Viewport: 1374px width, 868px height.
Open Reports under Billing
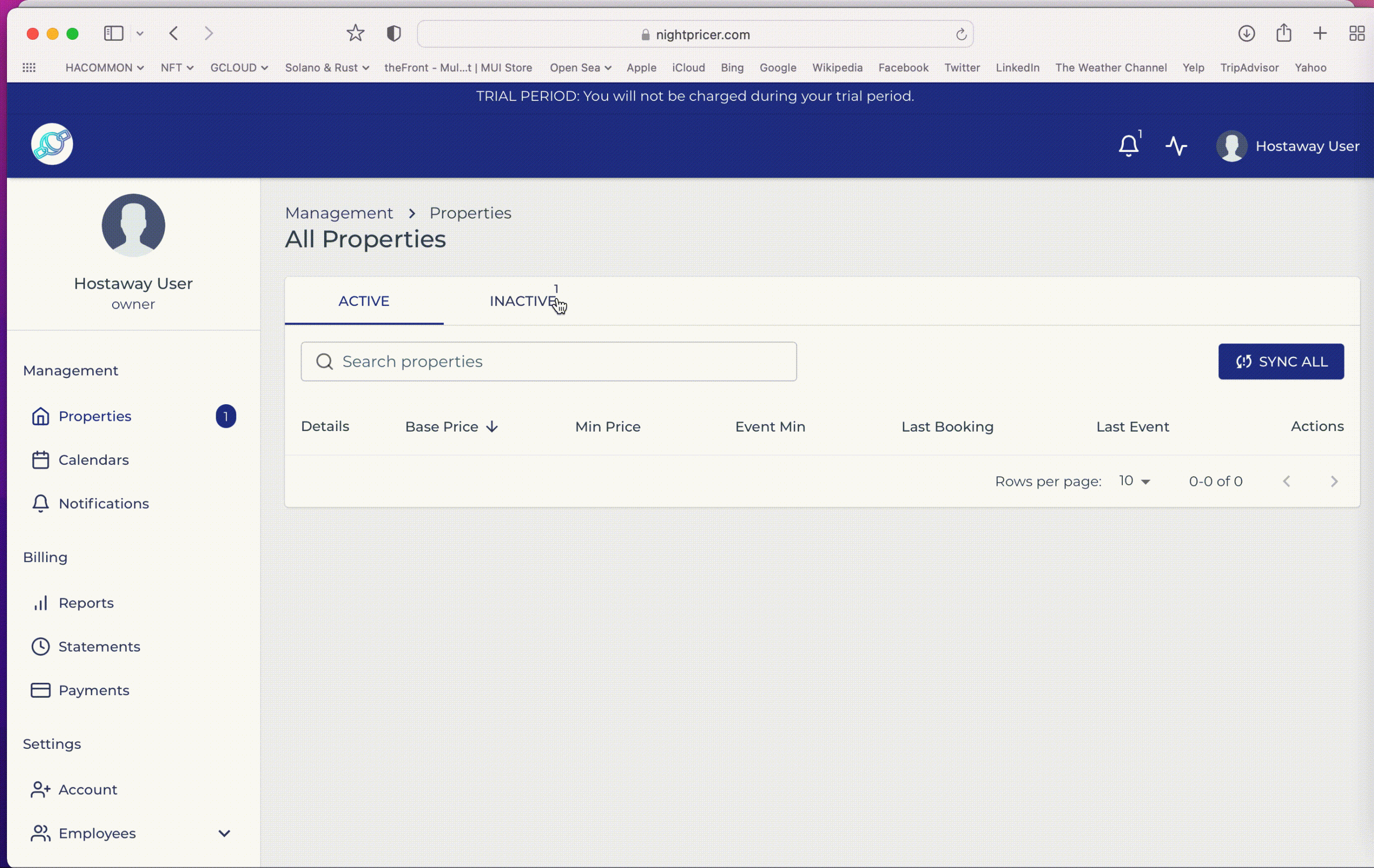(85, 603)
